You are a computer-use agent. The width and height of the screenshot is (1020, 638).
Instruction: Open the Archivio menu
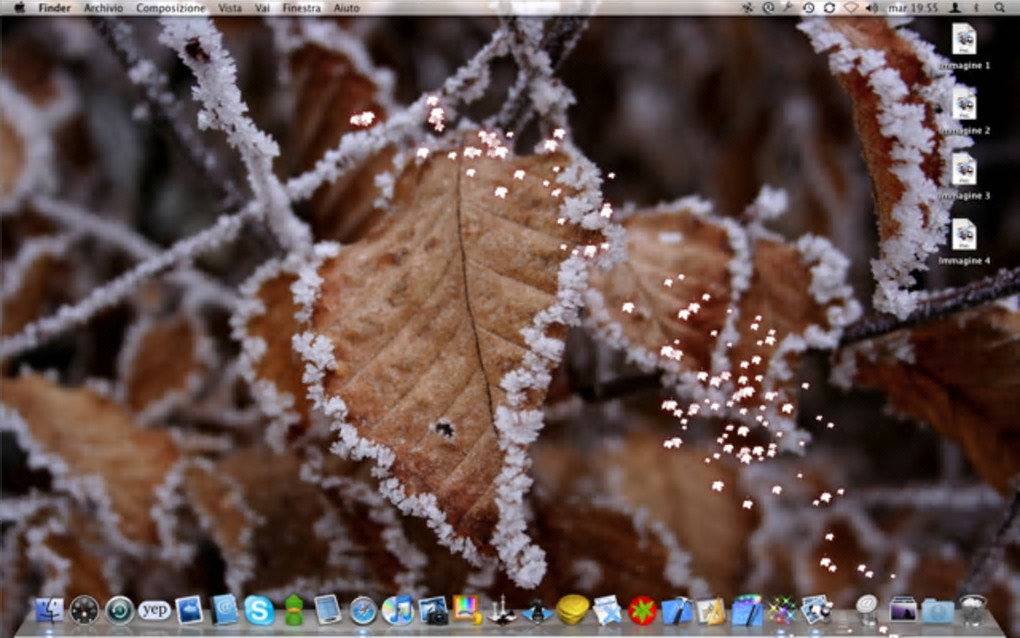click(103, 8)
